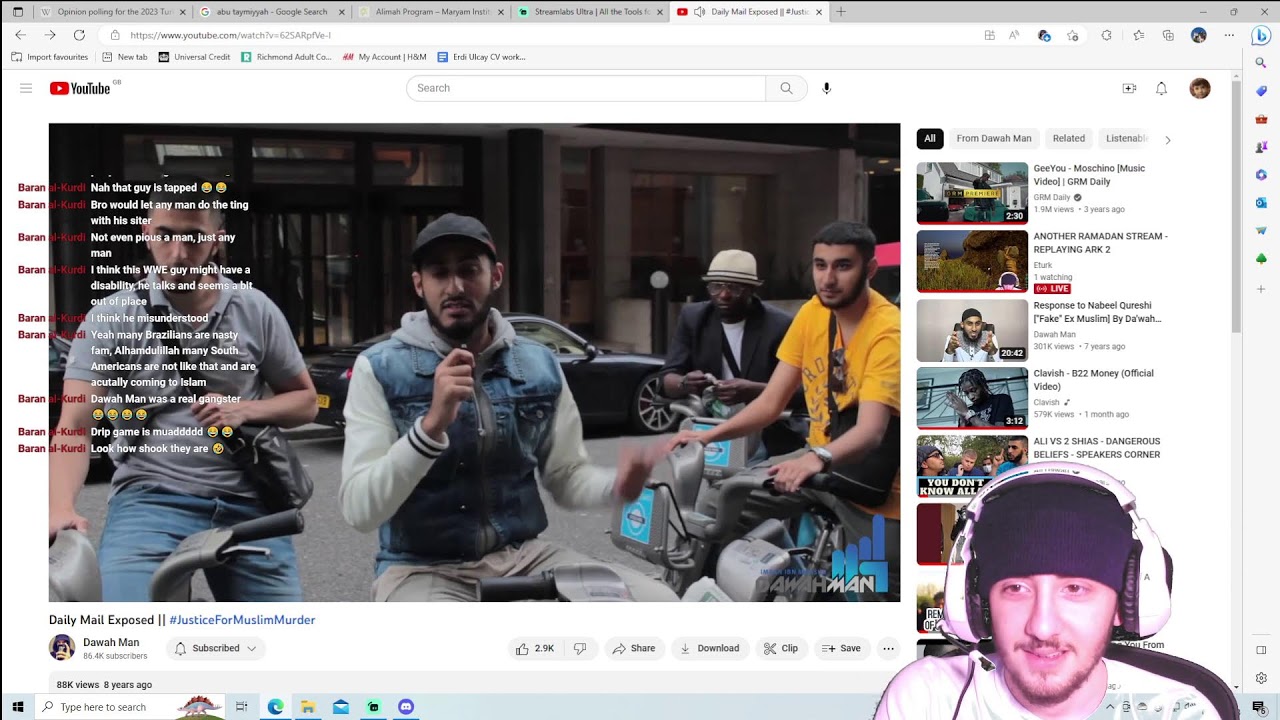Open Windows Start menu
The height and width of the screenshot is (720, 1280).
point(17,707)
